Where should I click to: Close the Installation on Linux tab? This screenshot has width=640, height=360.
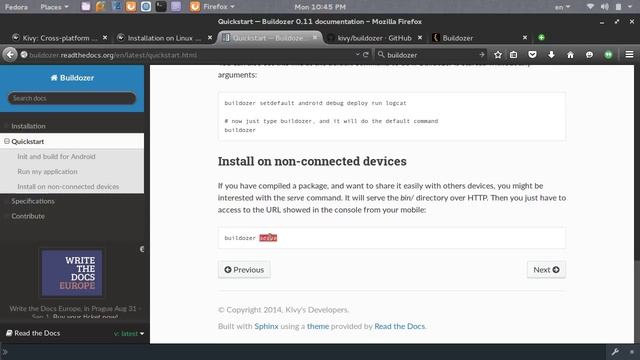point(210,38)
